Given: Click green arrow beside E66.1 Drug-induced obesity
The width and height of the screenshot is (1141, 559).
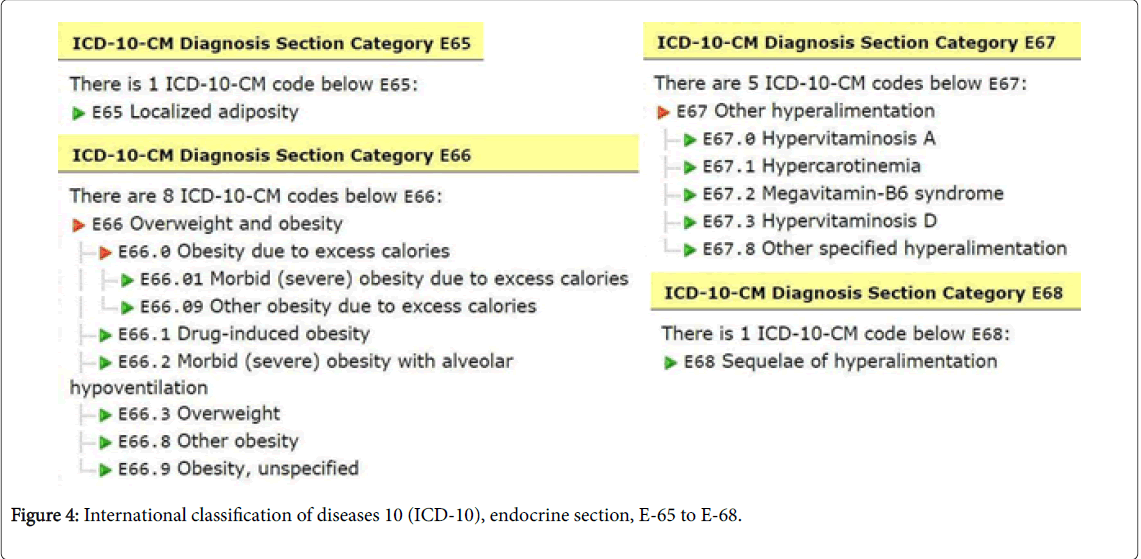Looking at the screenshot, I should click(x=105, y=335).
